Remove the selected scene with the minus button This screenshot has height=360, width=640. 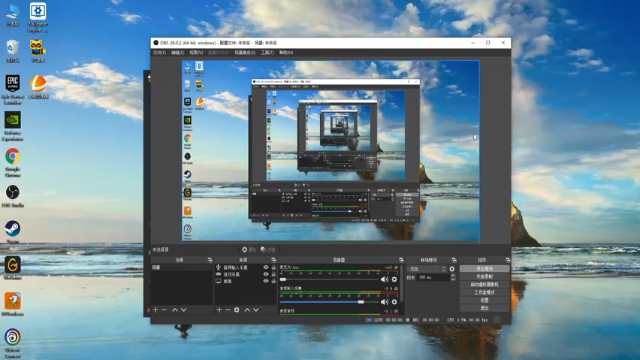164,310
